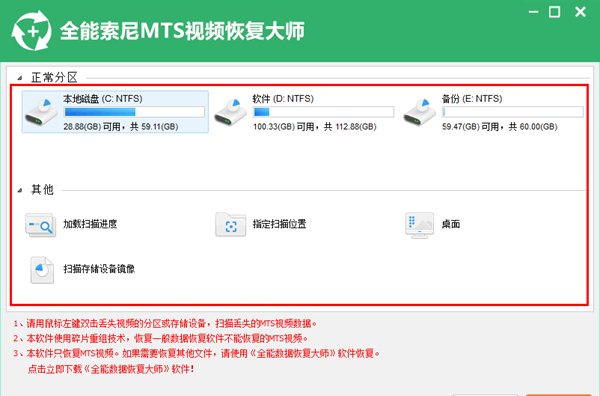600x396 pixels.
Task: Click the 指定扫描位置 label
Action: click(x=279, y=224)
